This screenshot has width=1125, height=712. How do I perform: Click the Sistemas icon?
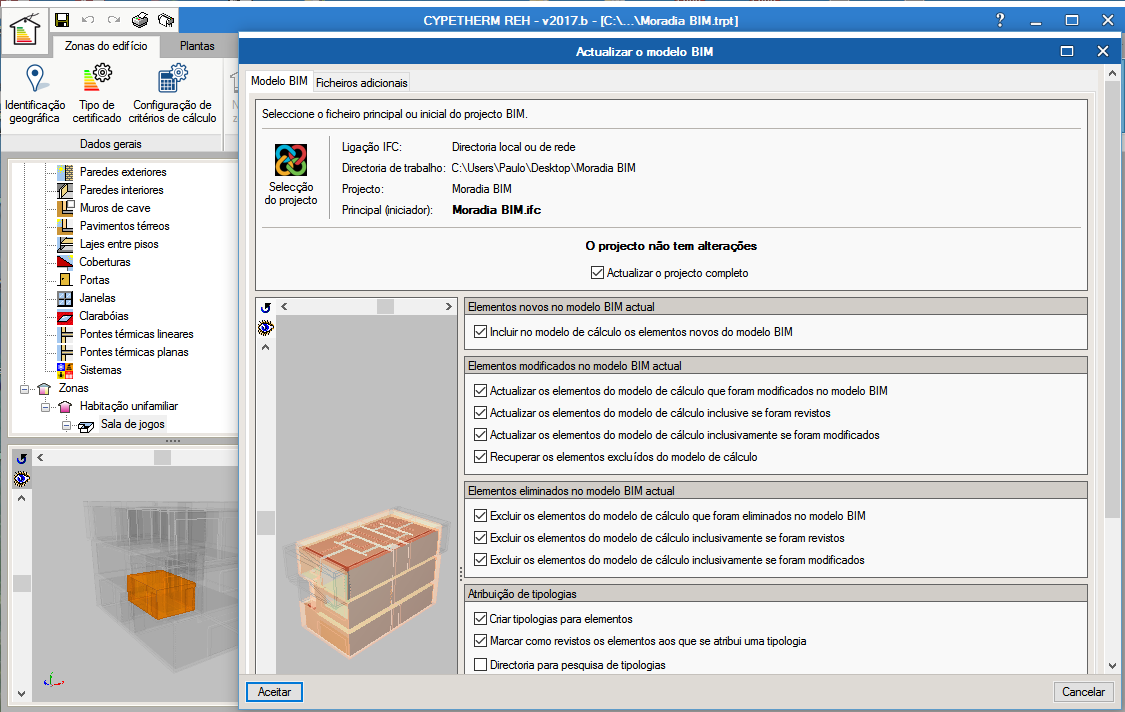pyautogui.click(x=65, y=370)
